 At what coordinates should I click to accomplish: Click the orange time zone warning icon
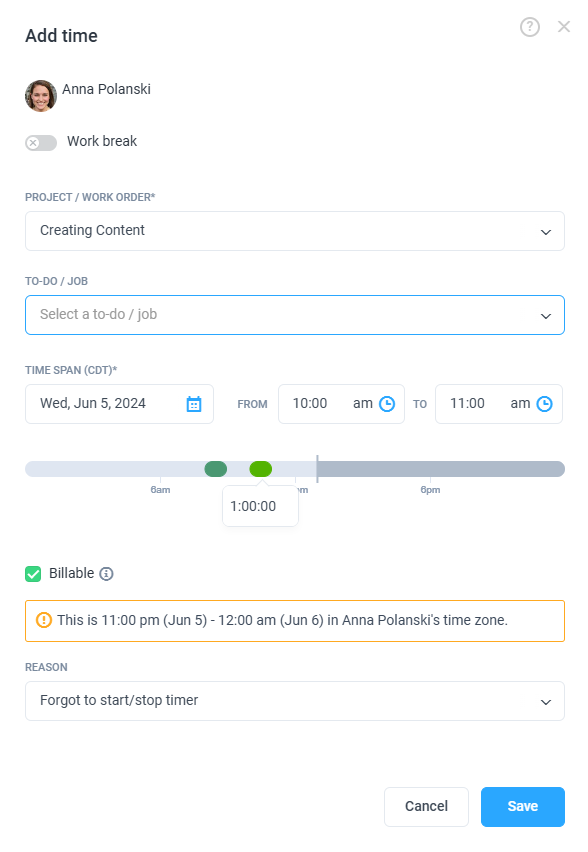coord(43,620)
